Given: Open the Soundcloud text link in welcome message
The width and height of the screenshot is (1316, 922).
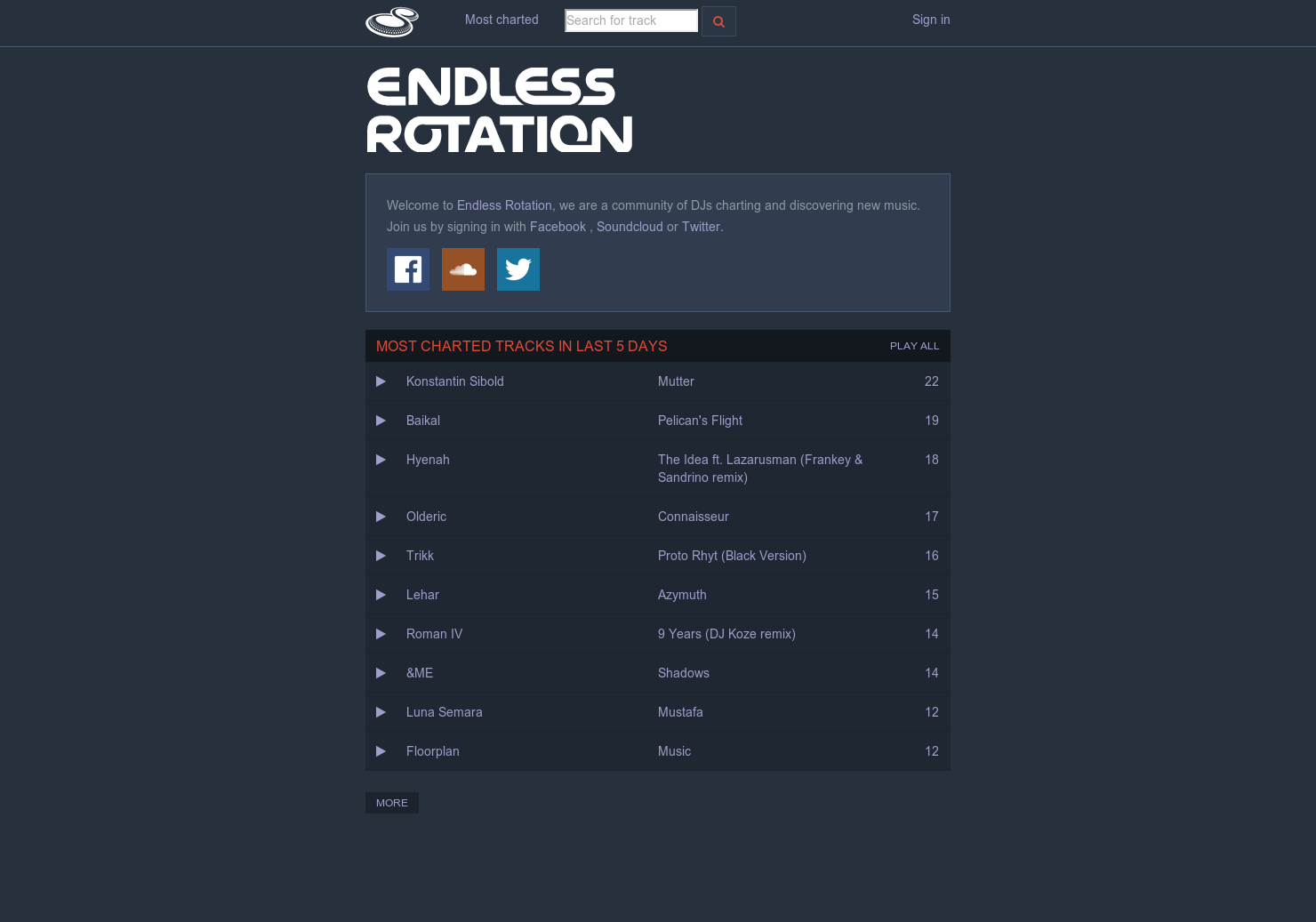Looking at the screenshot, I should point(630,227).
